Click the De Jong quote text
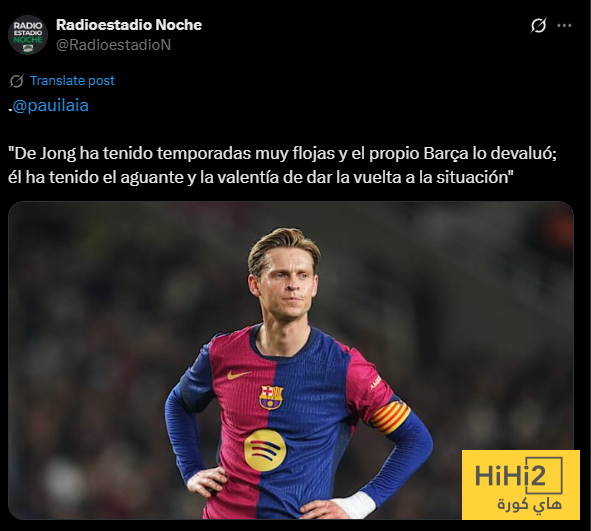Viewport: 591px width, 531px height. coord(282,165)
